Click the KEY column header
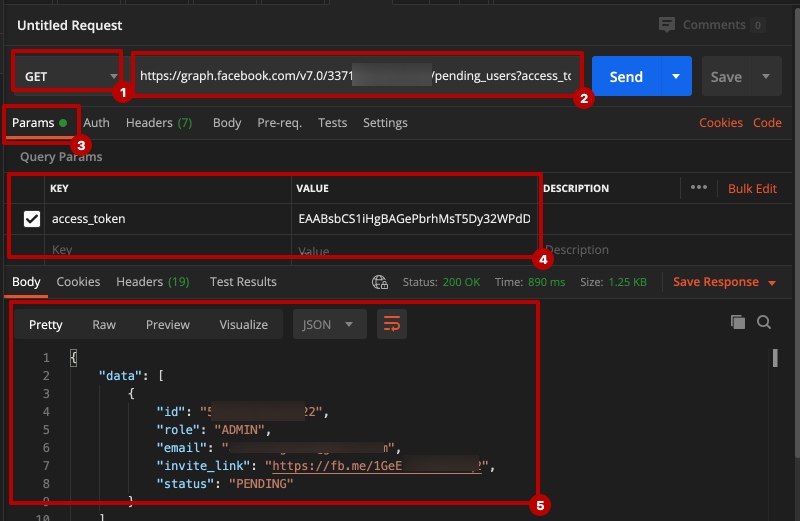800x521 pixels. [59, 188]
